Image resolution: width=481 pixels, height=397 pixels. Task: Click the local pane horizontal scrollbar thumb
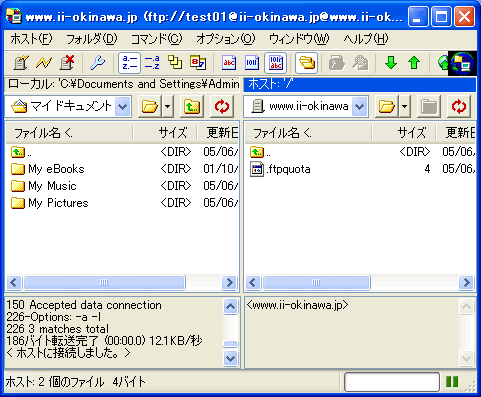(x=104, y=283)
